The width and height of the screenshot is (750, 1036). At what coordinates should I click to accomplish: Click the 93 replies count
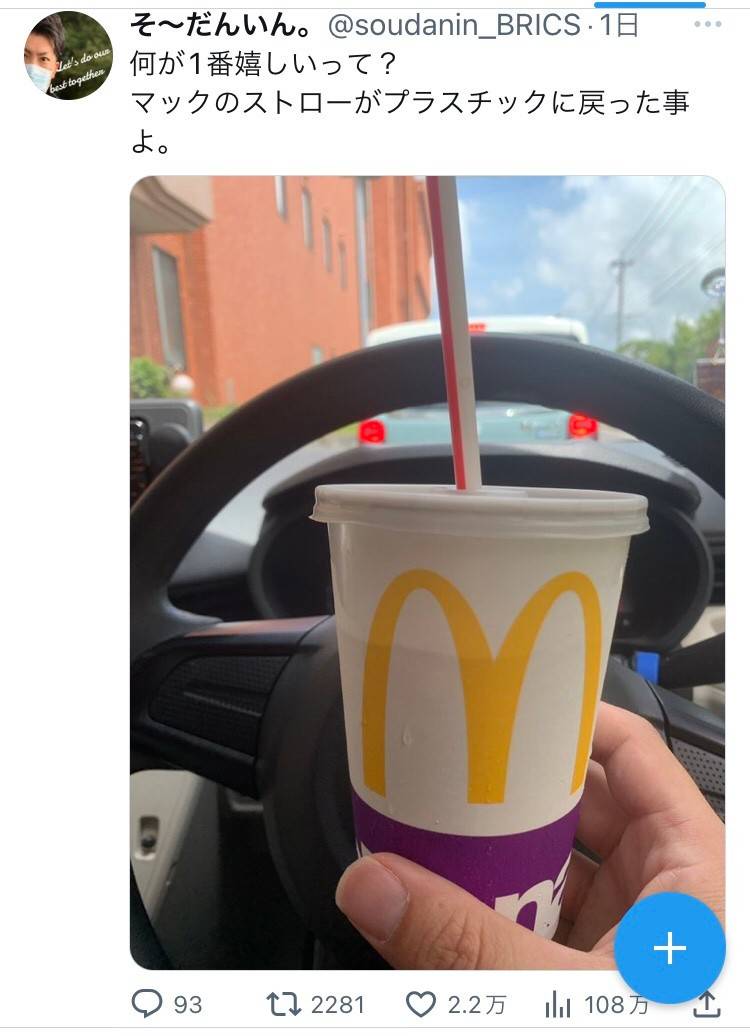188,1005
